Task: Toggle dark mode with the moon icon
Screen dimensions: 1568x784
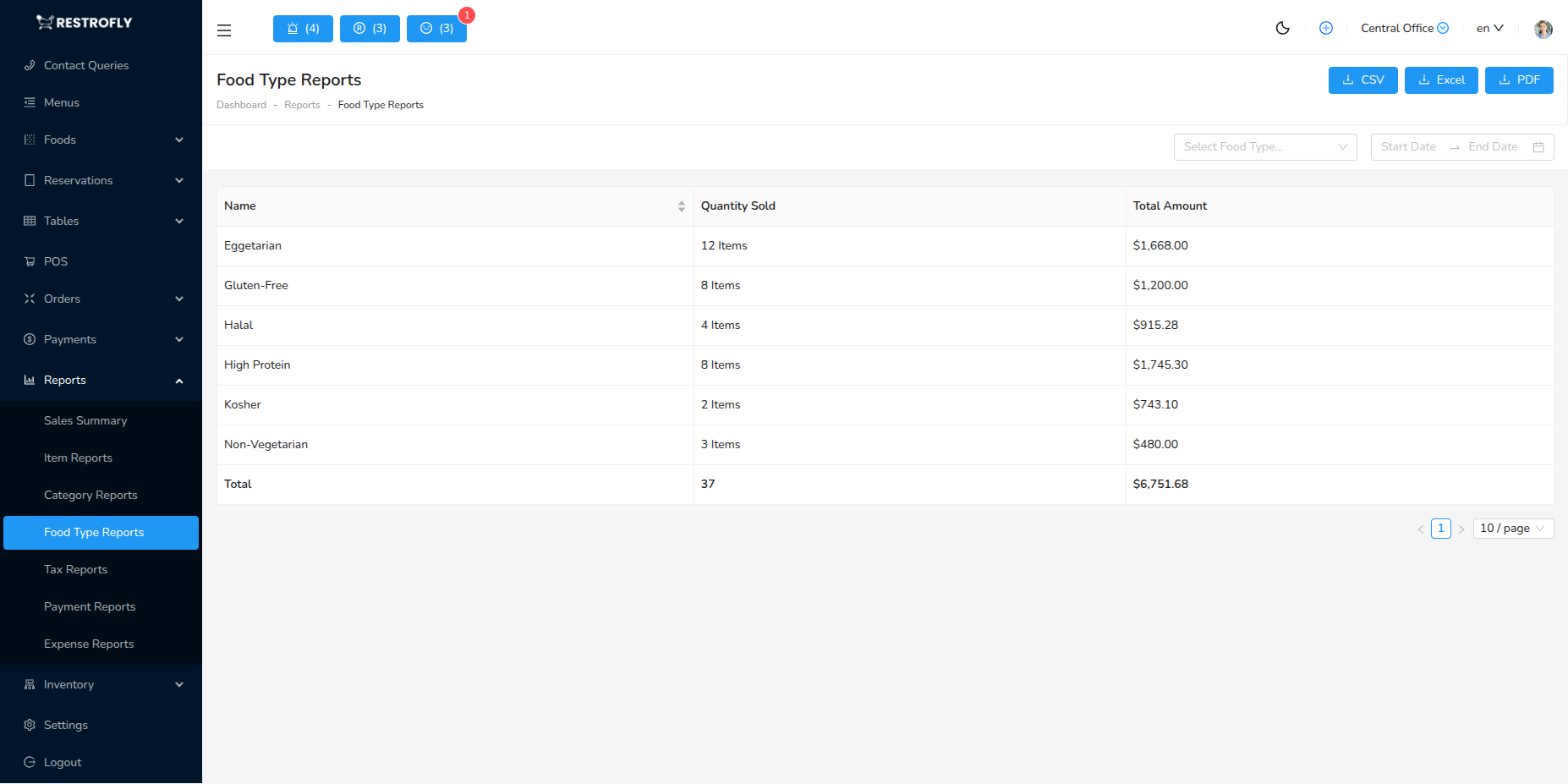Action: click(1282, 28)
